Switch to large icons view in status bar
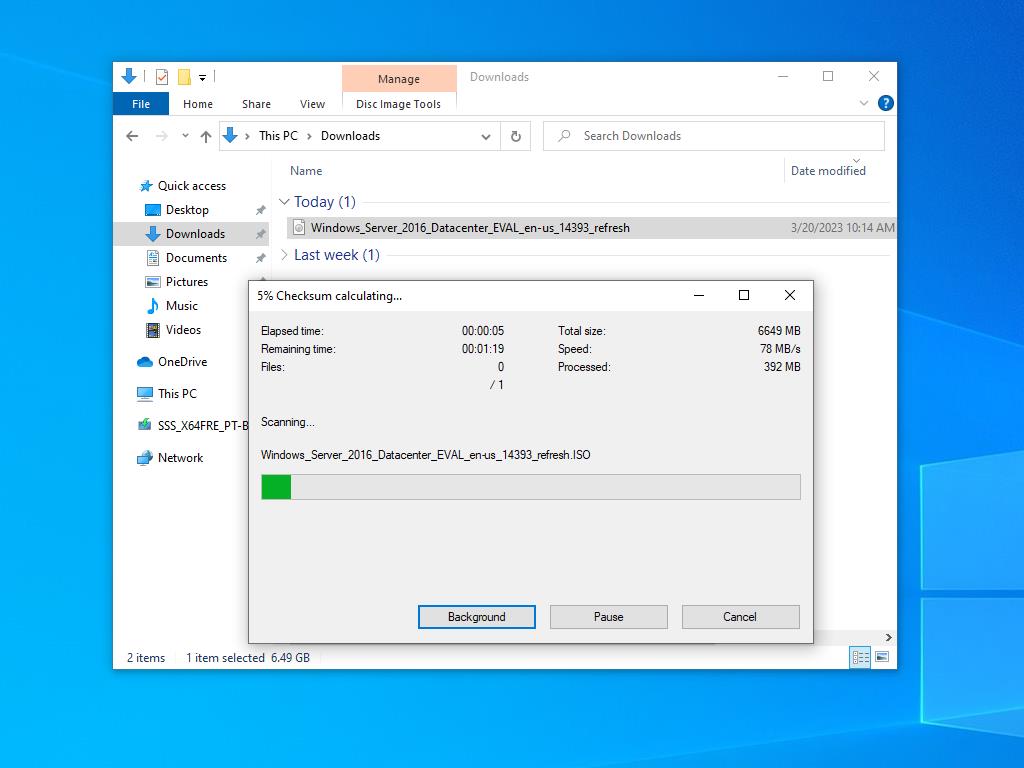The width and height of the screenshot is (1024, 768). point(882,657)
